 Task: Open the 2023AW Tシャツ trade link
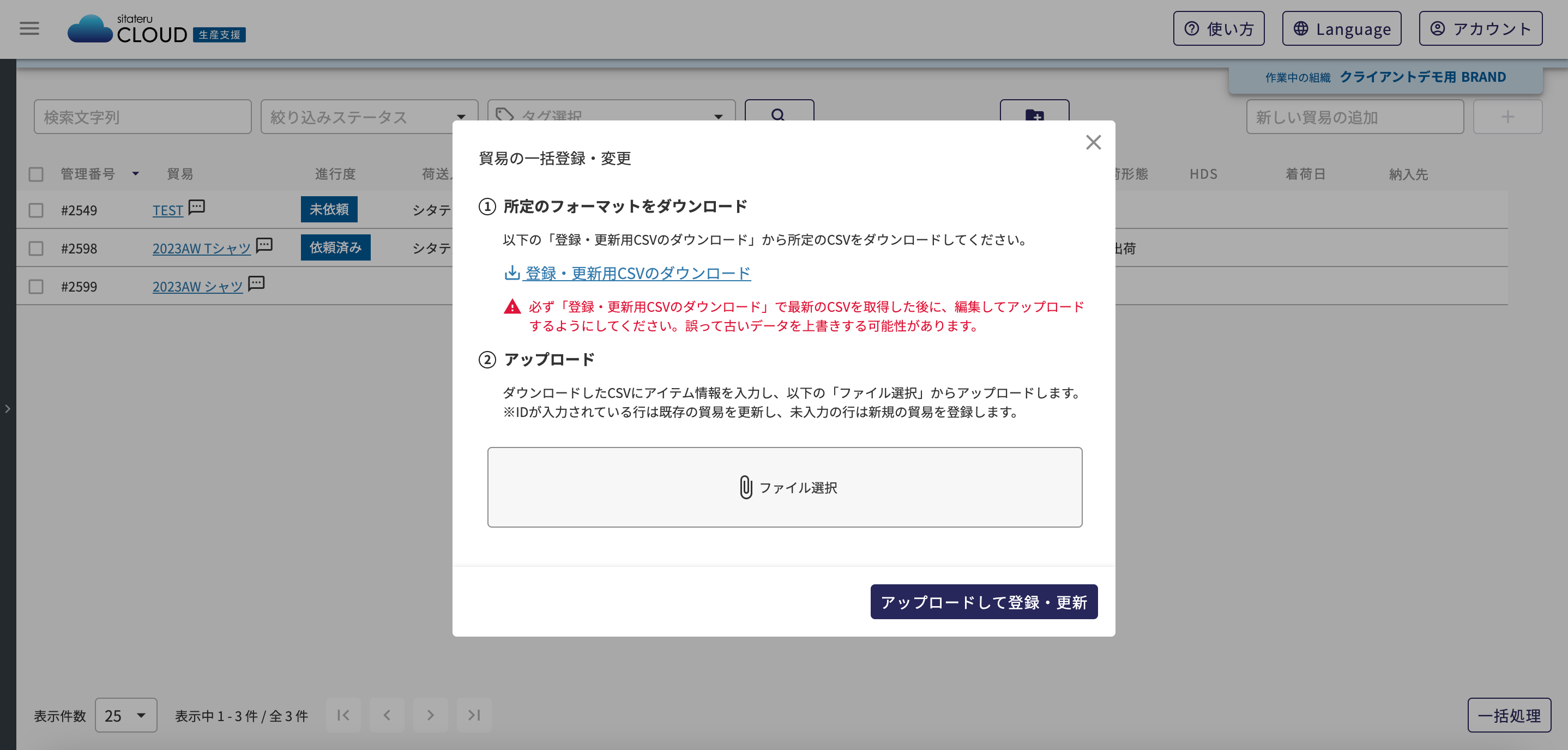coord(202,249)
